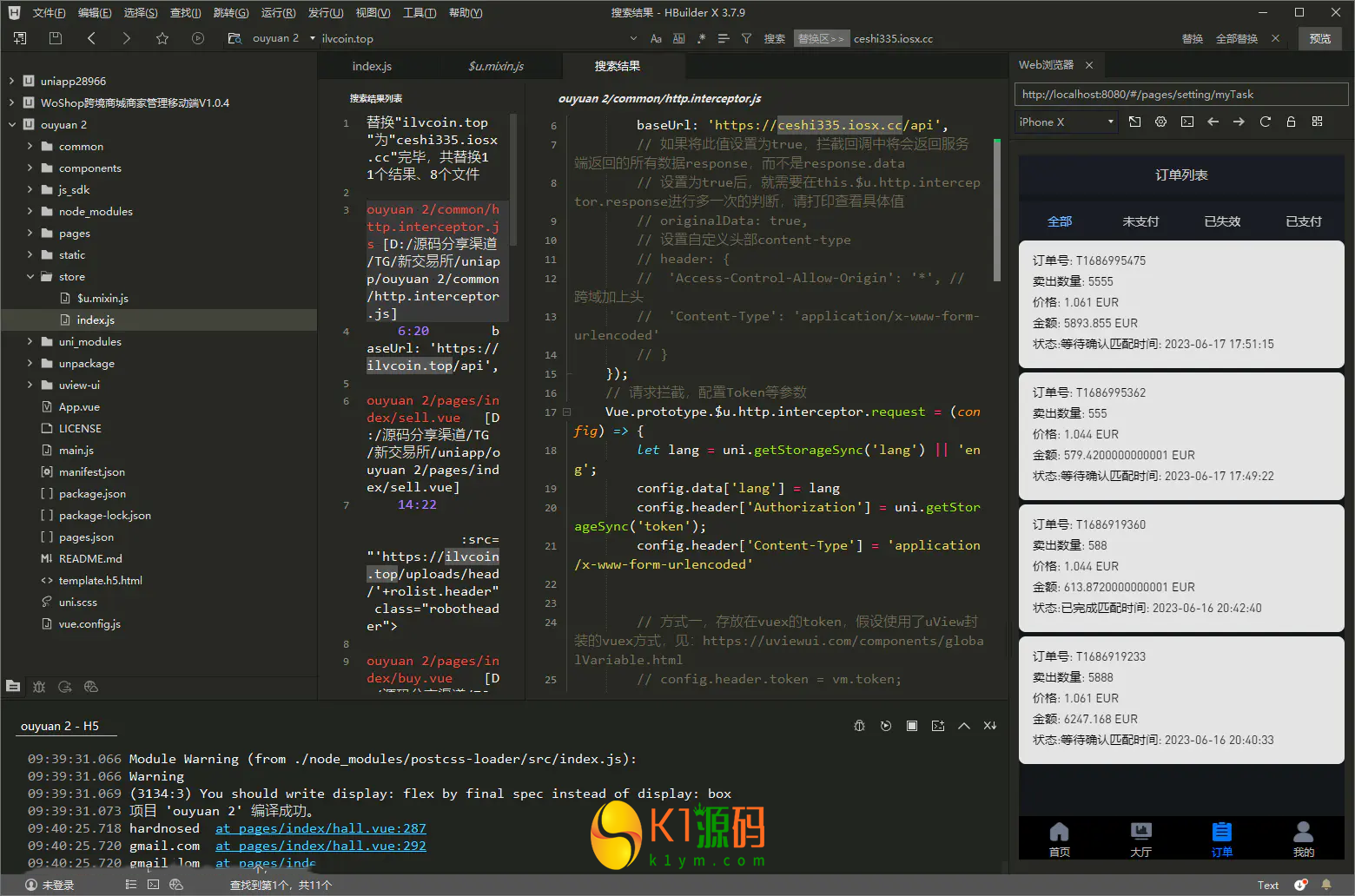This screenshot has width=1355, height=896.
Task: Click the save file icon in the toolbar
Action: (56, 38)
